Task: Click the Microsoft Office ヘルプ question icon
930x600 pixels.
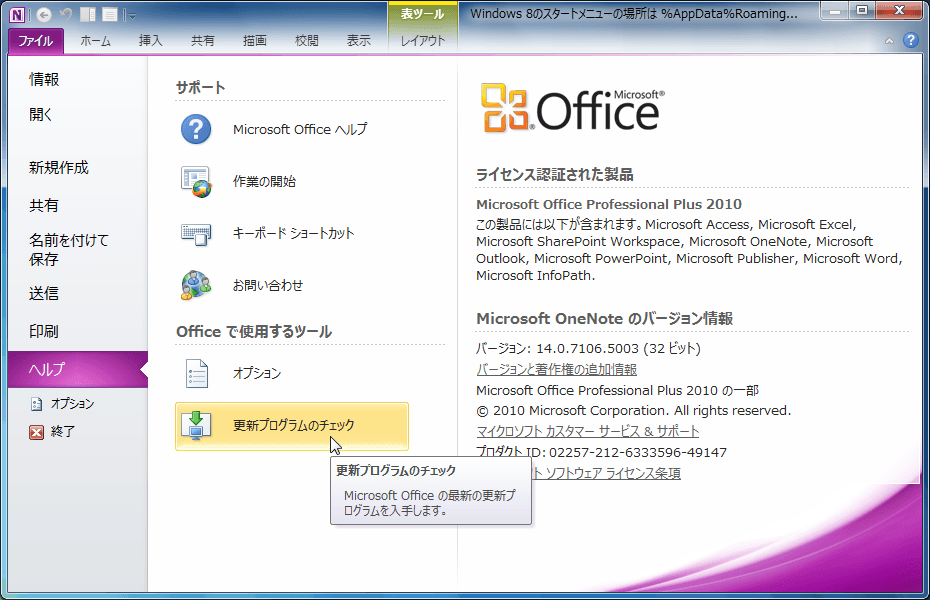Action: pyautogui.click(x=196, y=129)
